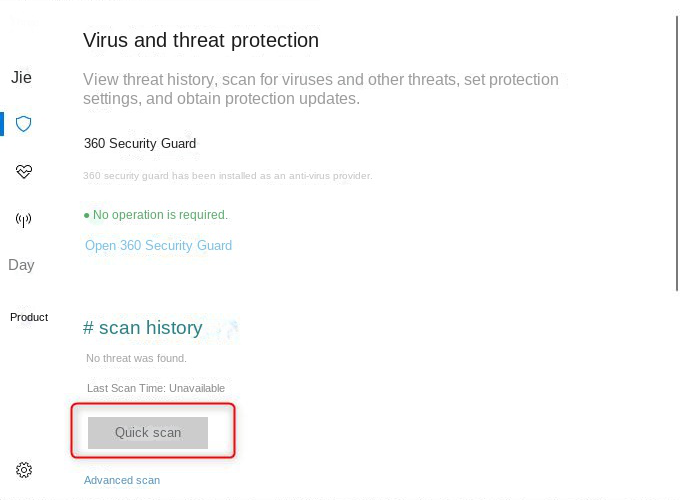Viewport: 680px width, 500px height.
Task: Select the shield Virus protection sidebar icon
Action: 24,124
